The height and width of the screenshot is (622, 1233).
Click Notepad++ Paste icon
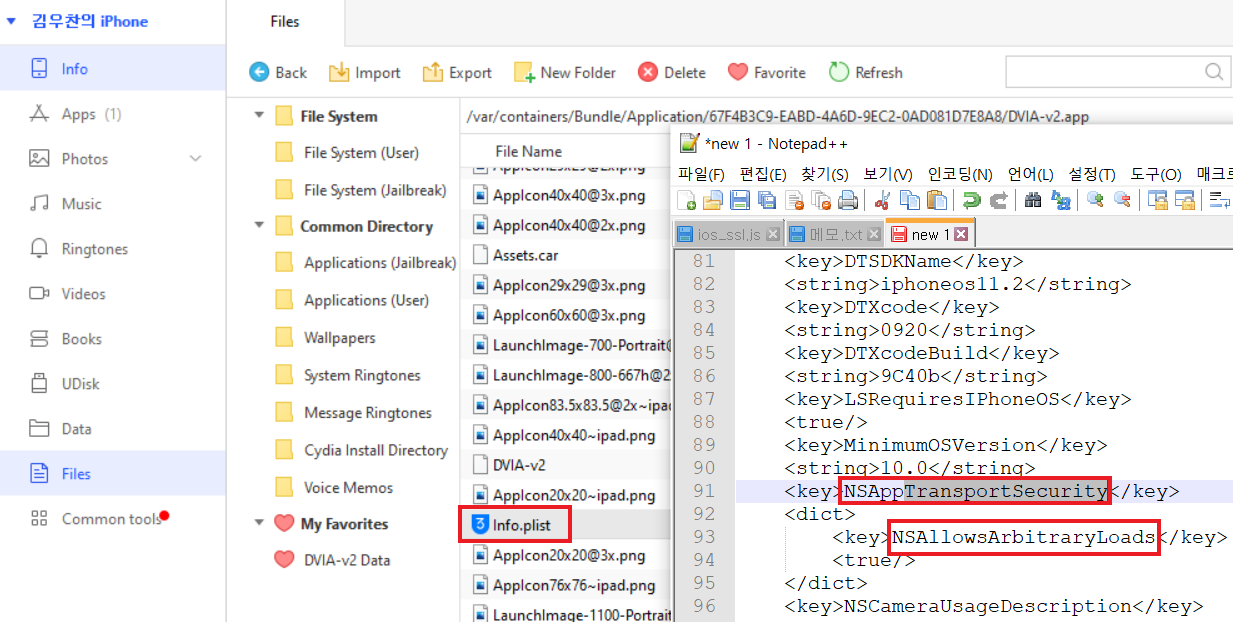936,200
